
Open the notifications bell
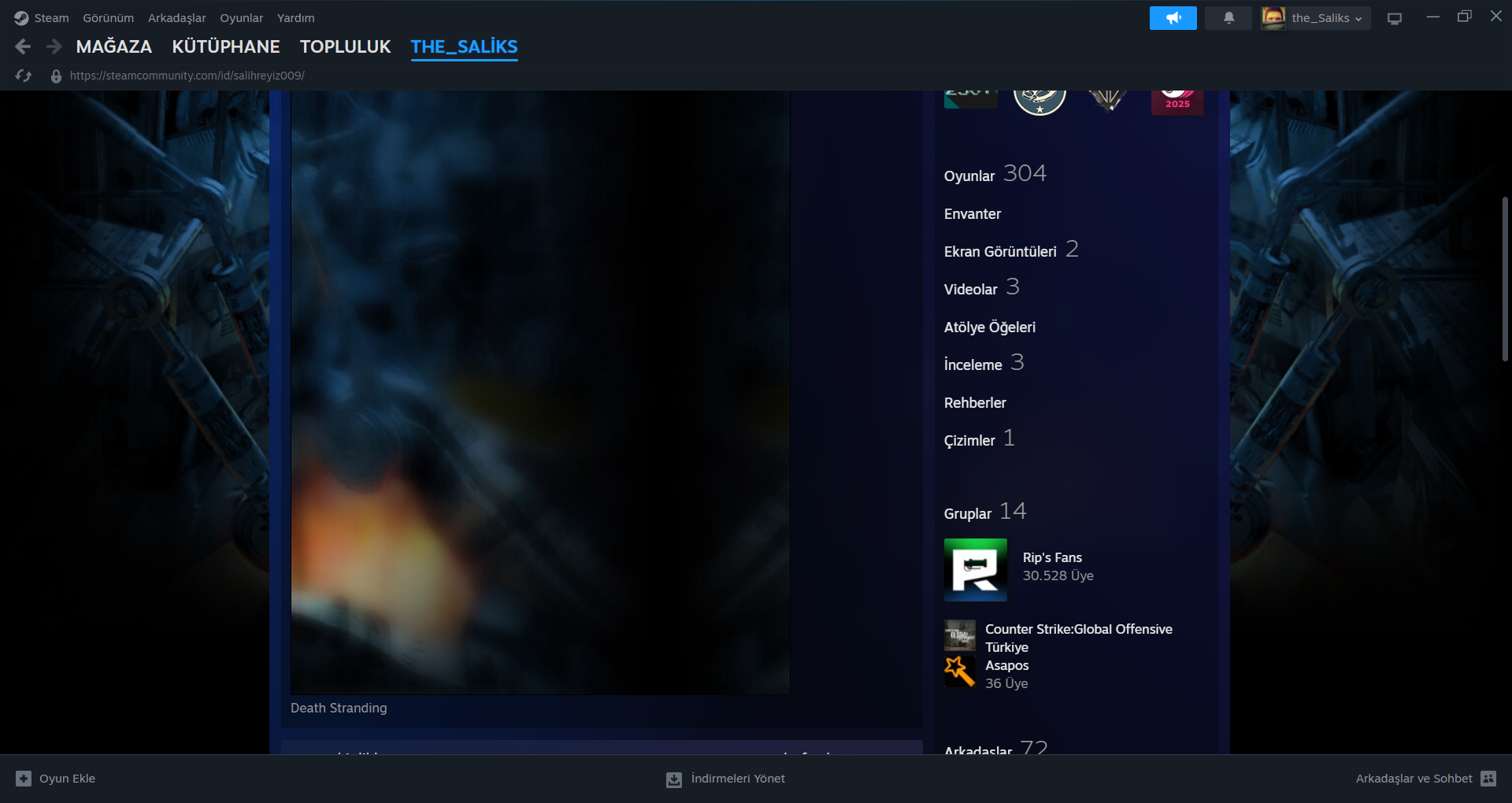click(1228, 18)
